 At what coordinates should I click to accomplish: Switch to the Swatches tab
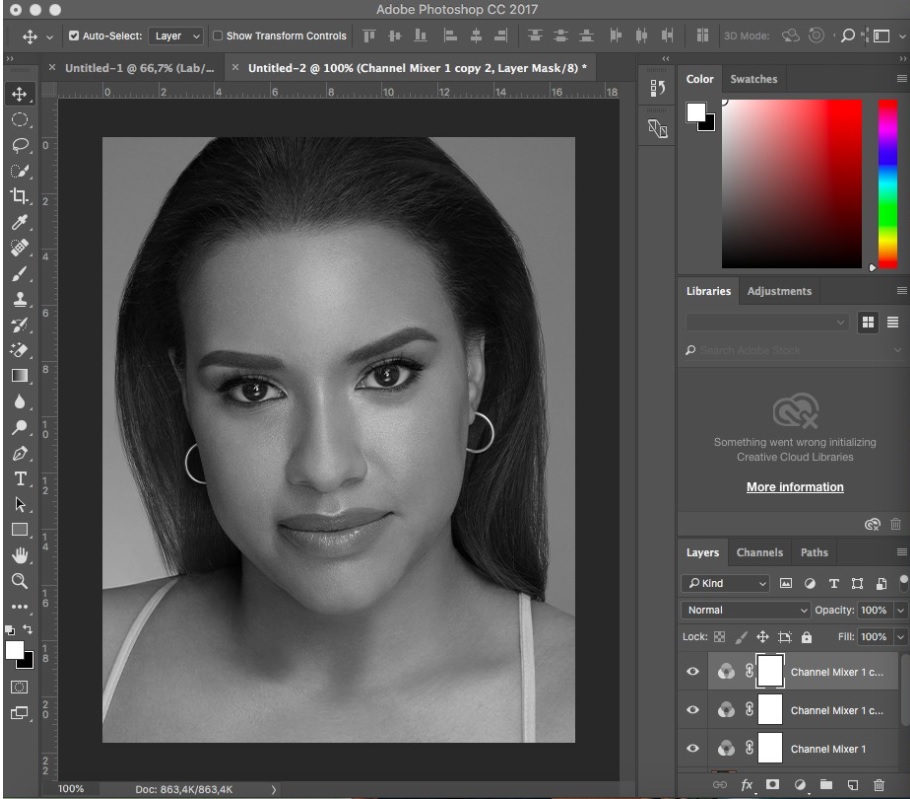pos(753,79)
